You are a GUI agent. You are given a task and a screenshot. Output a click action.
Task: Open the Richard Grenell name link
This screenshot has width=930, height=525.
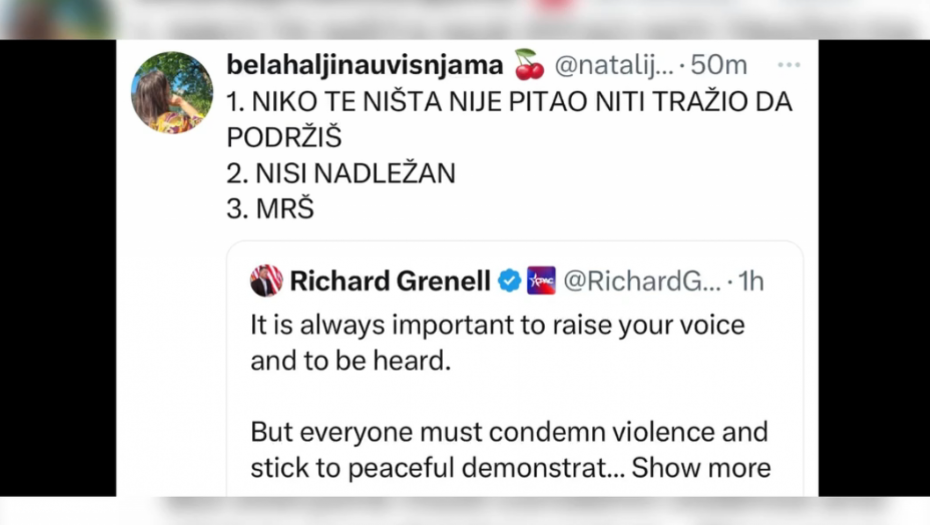390,281
